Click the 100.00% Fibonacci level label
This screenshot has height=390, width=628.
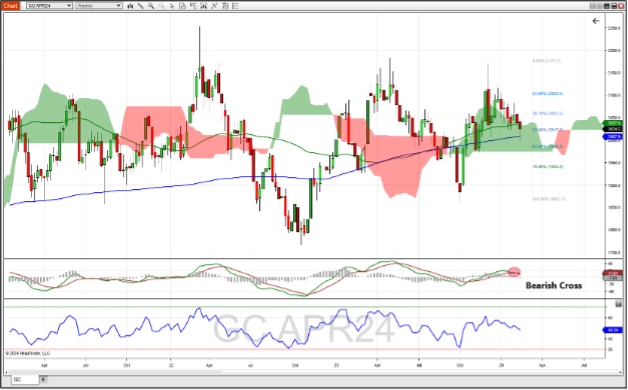point(549,199)
